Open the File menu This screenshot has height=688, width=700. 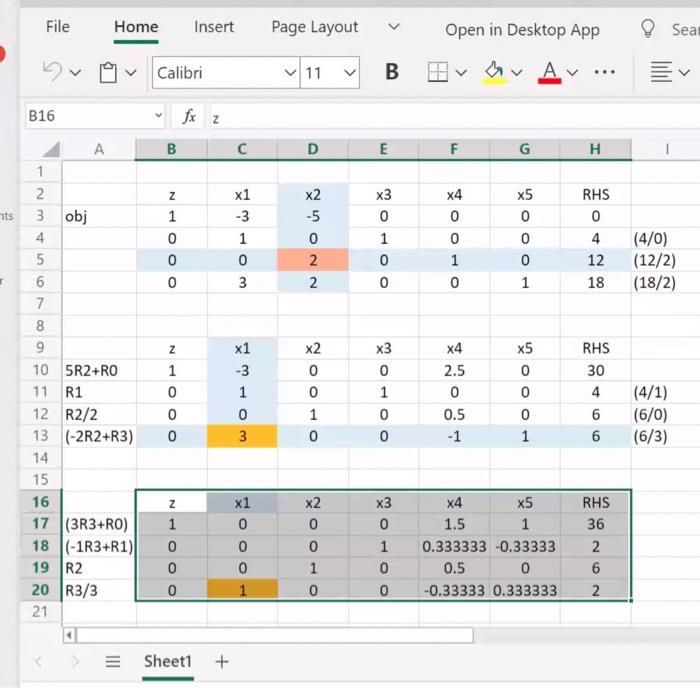58,27
